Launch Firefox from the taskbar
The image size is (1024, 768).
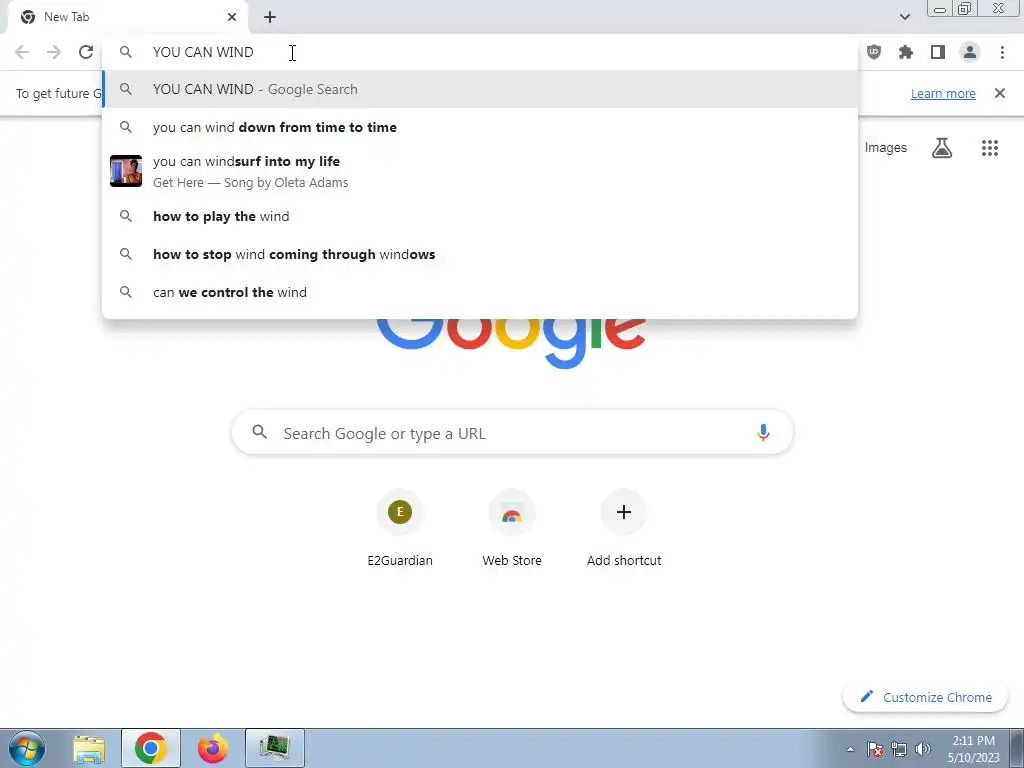(213, 748)
